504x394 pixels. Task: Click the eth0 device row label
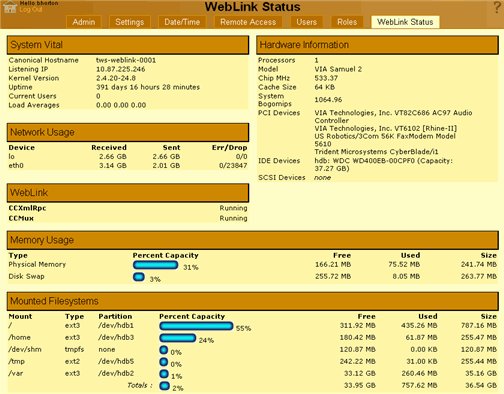[16, 166]
